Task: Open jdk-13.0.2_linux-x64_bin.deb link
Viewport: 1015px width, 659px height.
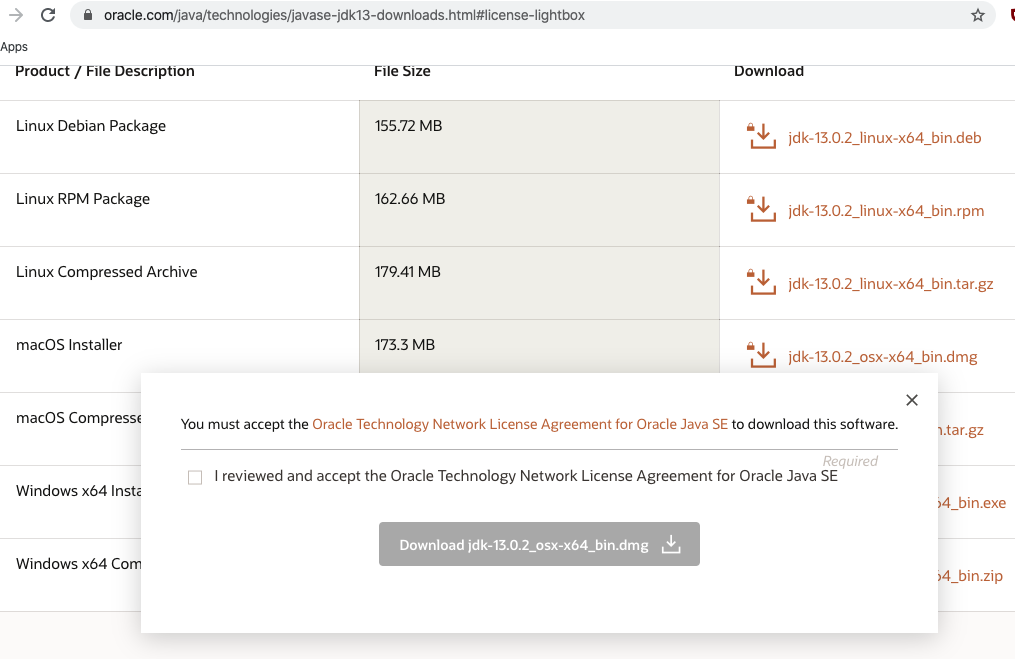Action: (x=884, y=137)
